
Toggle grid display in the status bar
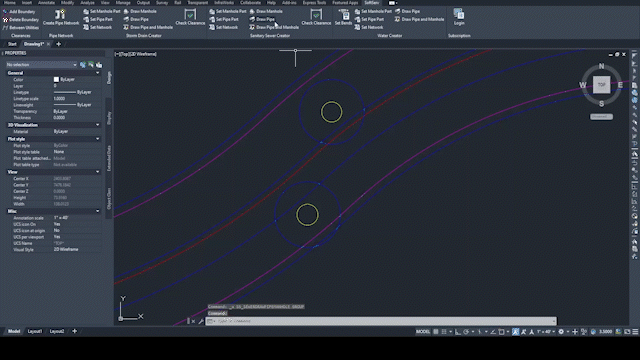tap(436, 332)
